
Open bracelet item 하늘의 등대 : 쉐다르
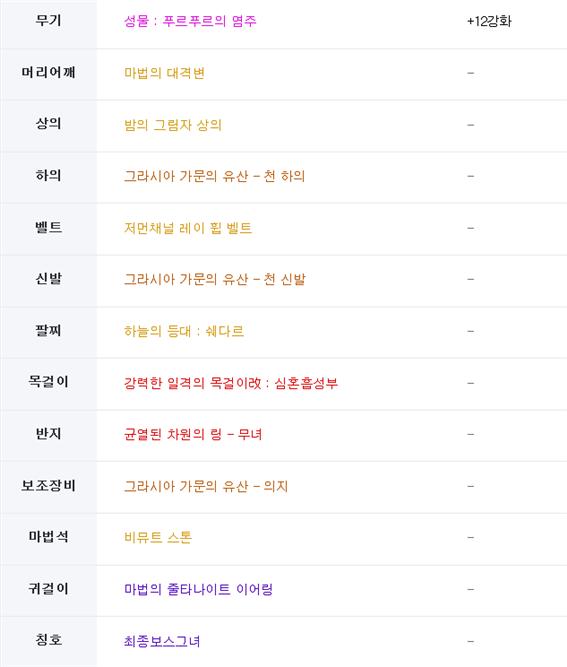point(184,331)
